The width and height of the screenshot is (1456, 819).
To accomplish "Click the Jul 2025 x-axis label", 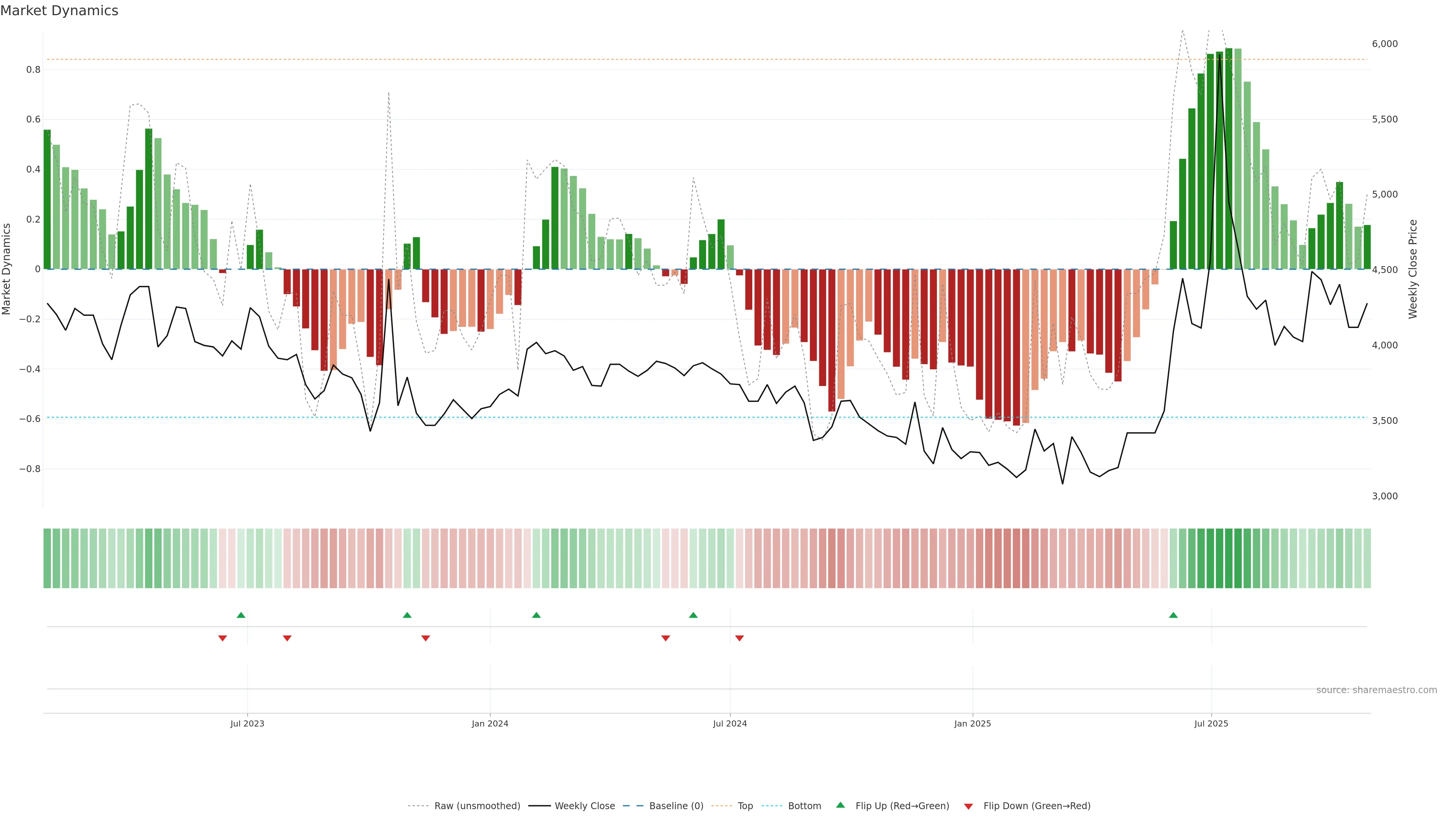I will pyautogui.click(x=1211, y=723).
